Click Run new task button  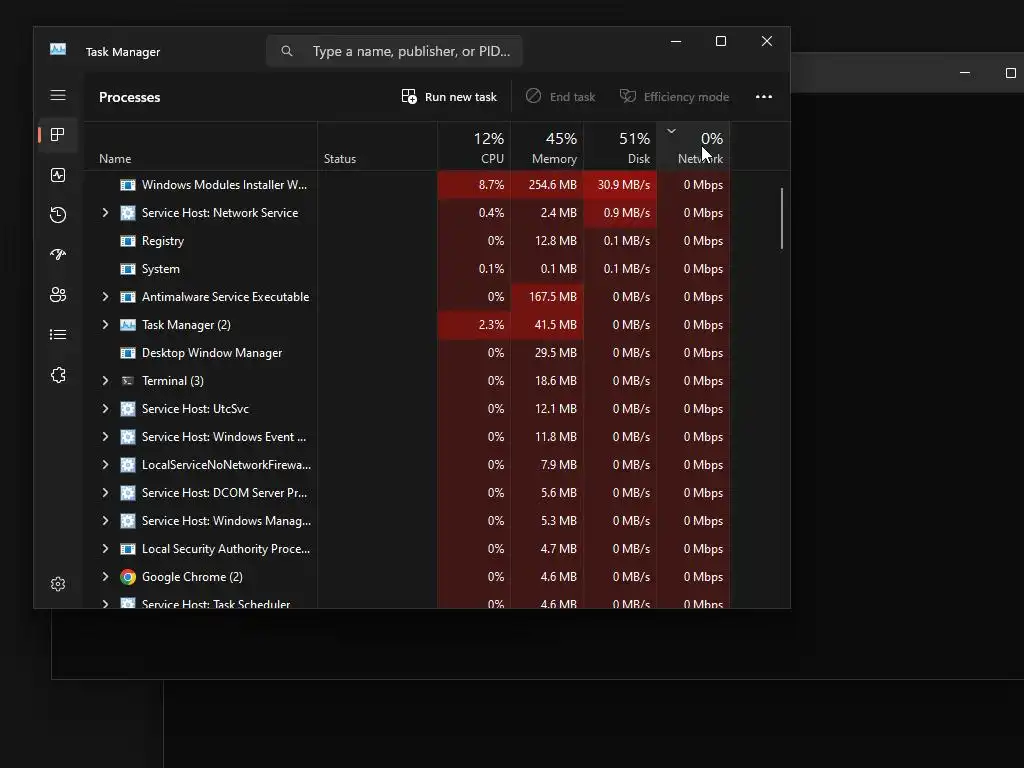point(449,97)
